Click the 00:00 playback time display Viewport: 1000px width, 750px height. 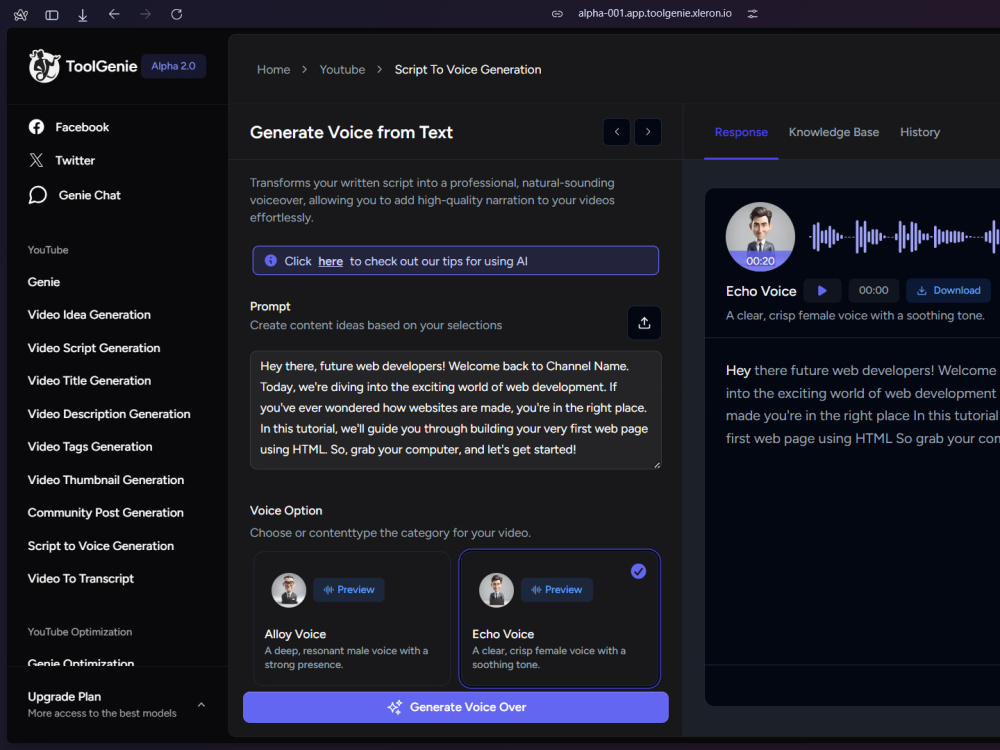pyautogui.click(x=873, y=291)
